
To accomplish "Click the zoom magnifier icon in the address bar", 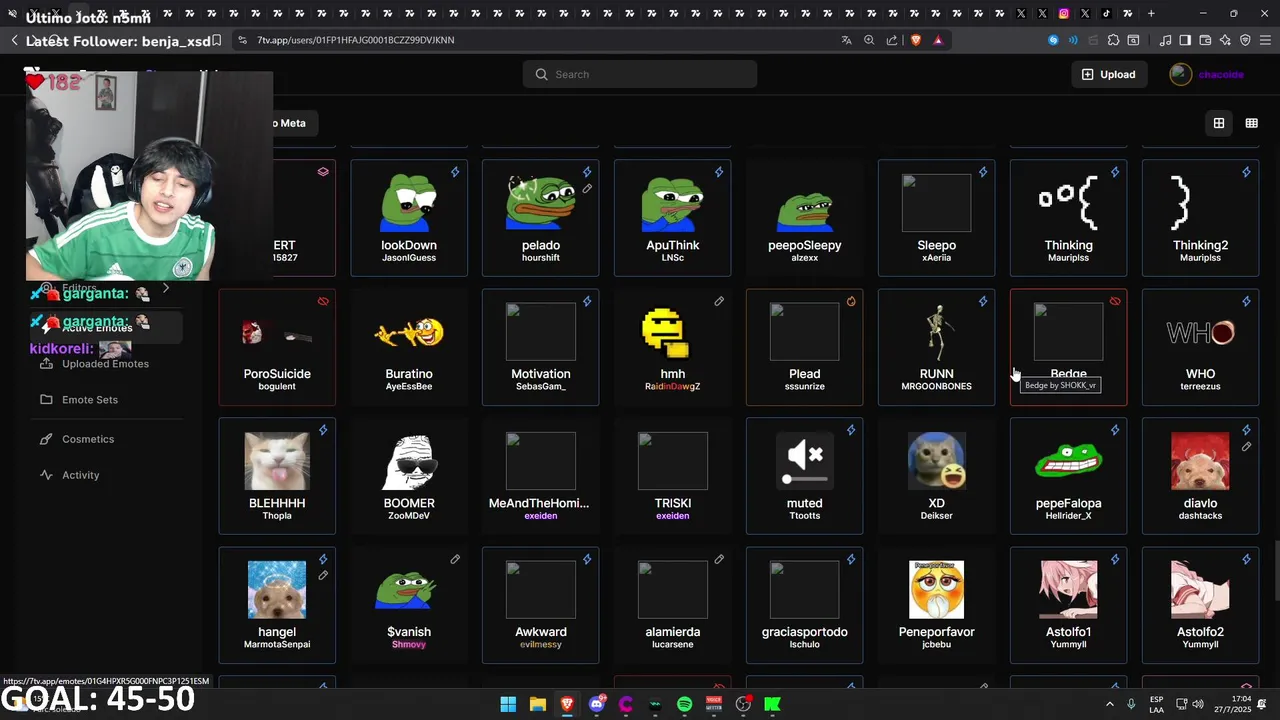I will 869,40.
